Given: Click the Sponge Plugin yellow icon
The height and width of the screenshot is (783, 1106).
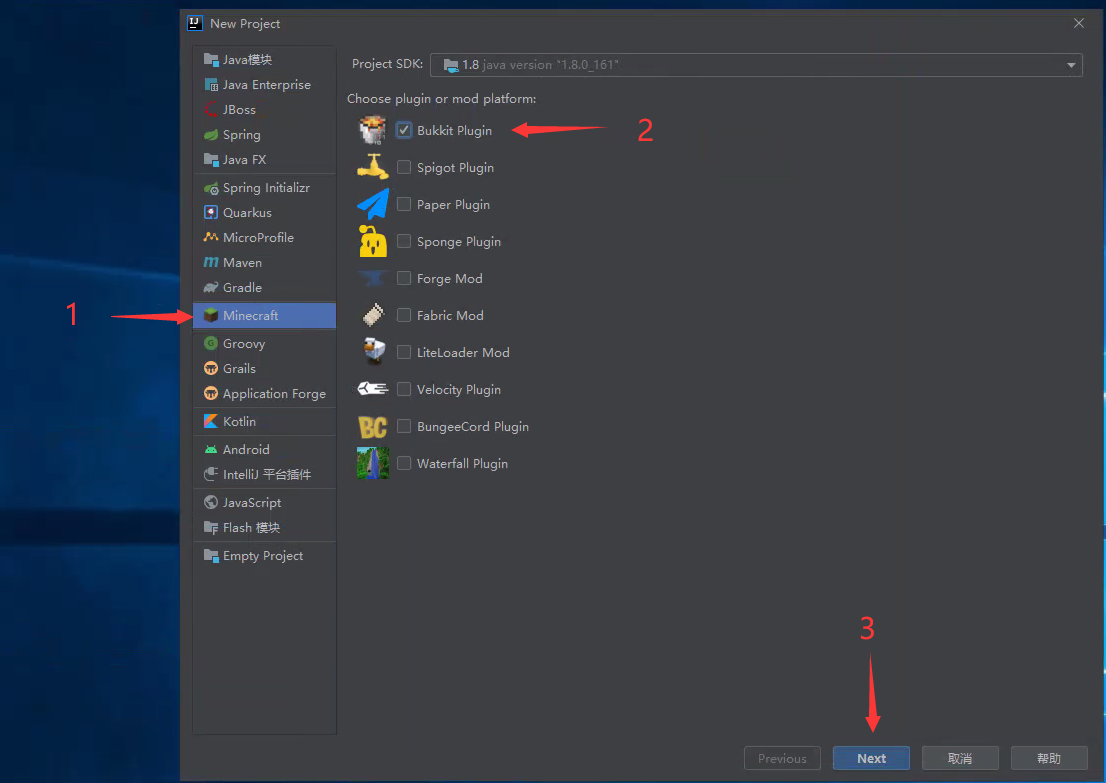Looking at the screenshot, I should [x=373, y=241].
